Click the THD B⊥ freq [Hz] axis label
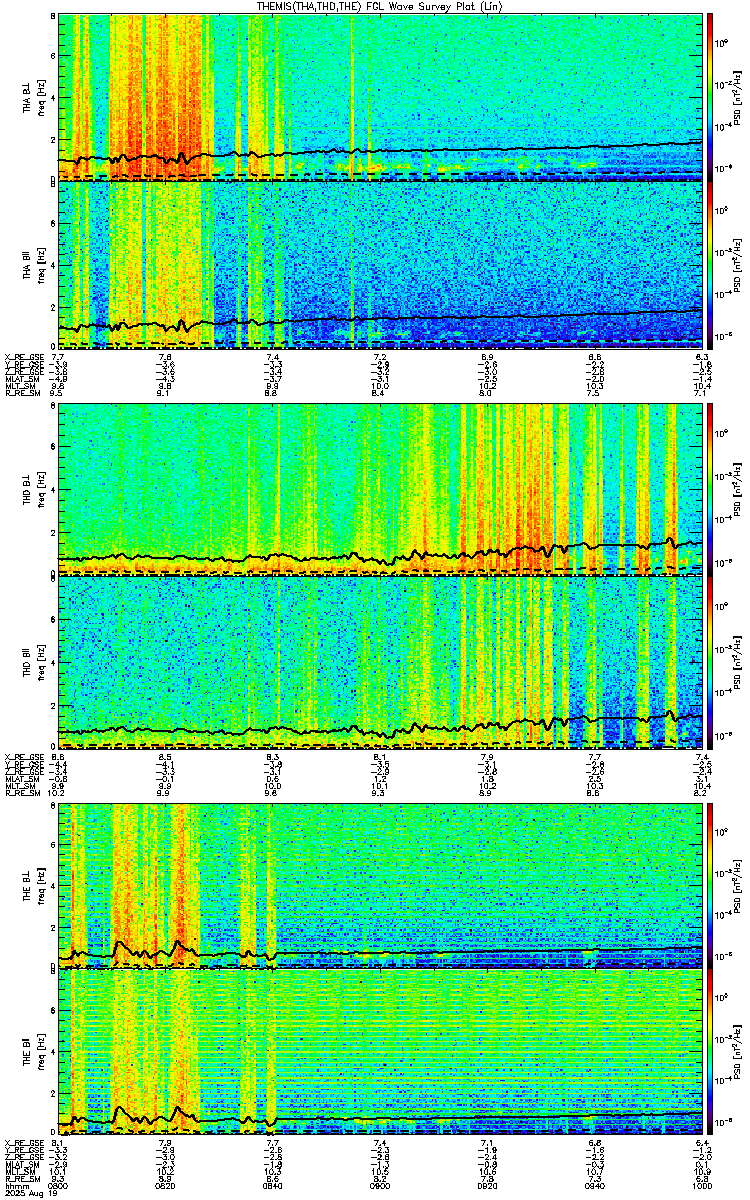Viewport: 750px width, 1200px height. point(39,490)
